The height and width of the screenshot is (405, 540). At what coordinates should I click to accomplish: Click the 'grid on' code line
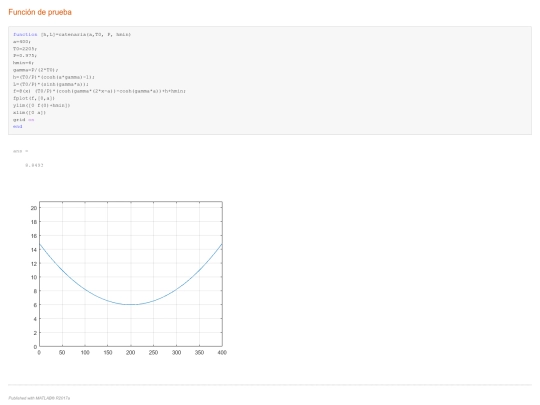24,120
